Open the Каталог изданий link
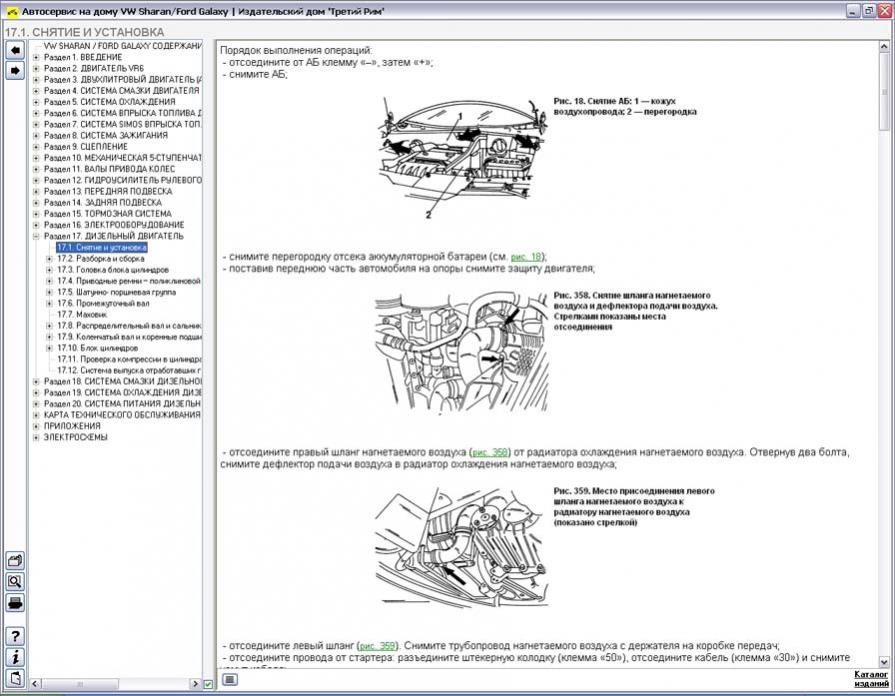The width and height of the screenshot is (895, 696). tap(871, 679)
